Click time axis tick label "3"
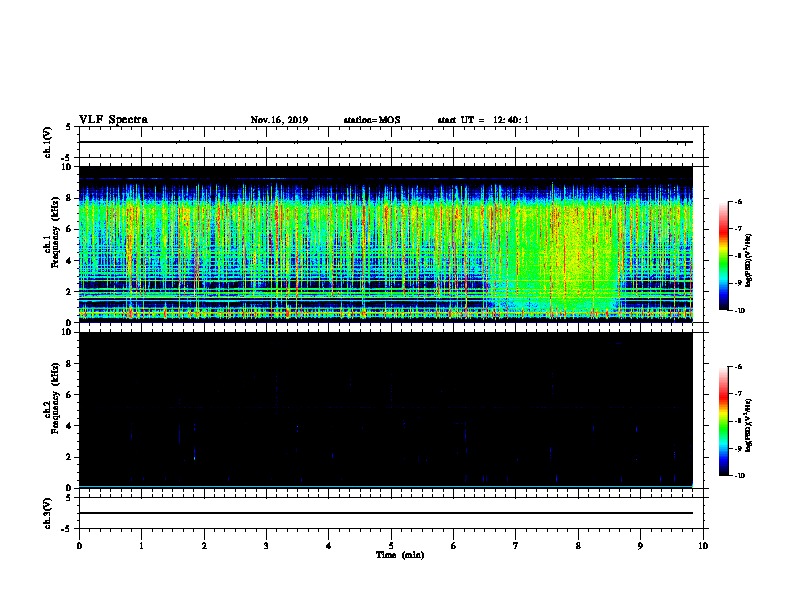The image size is (792, 612). coord(266,546)
